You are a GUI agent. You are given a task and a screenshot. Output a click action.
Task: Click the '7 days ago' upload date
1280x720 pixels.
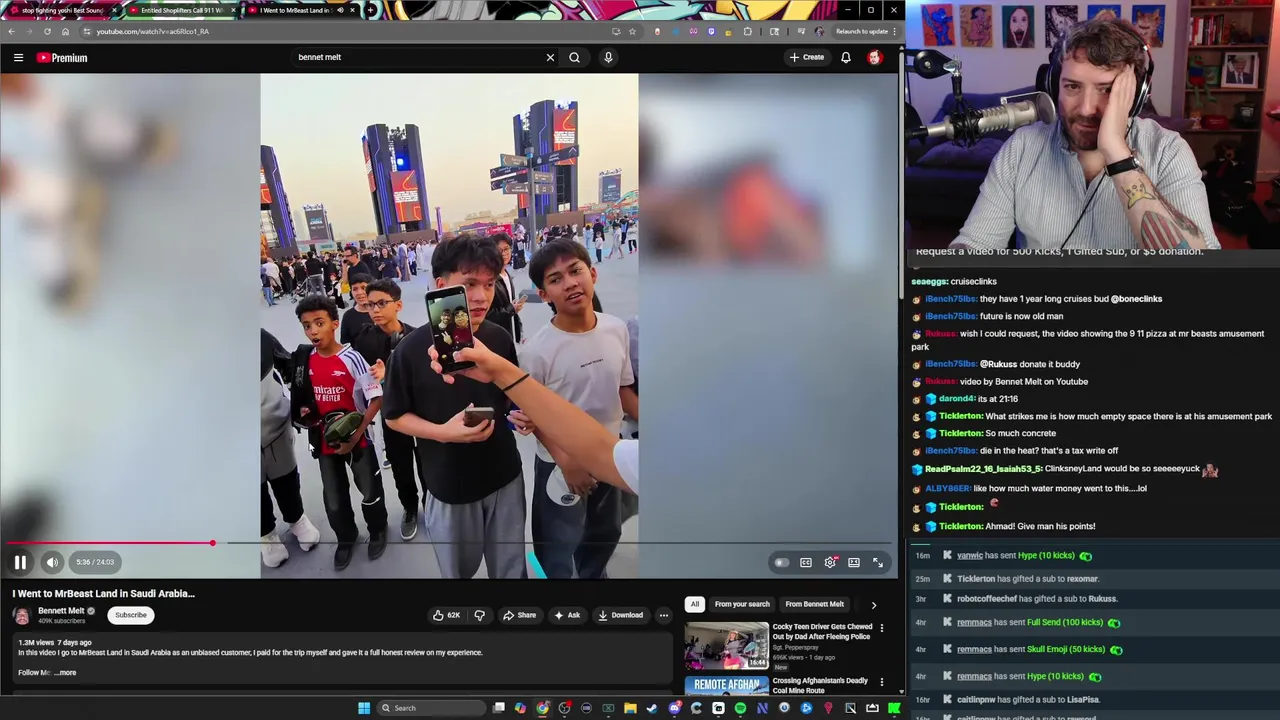pos(75,642)
